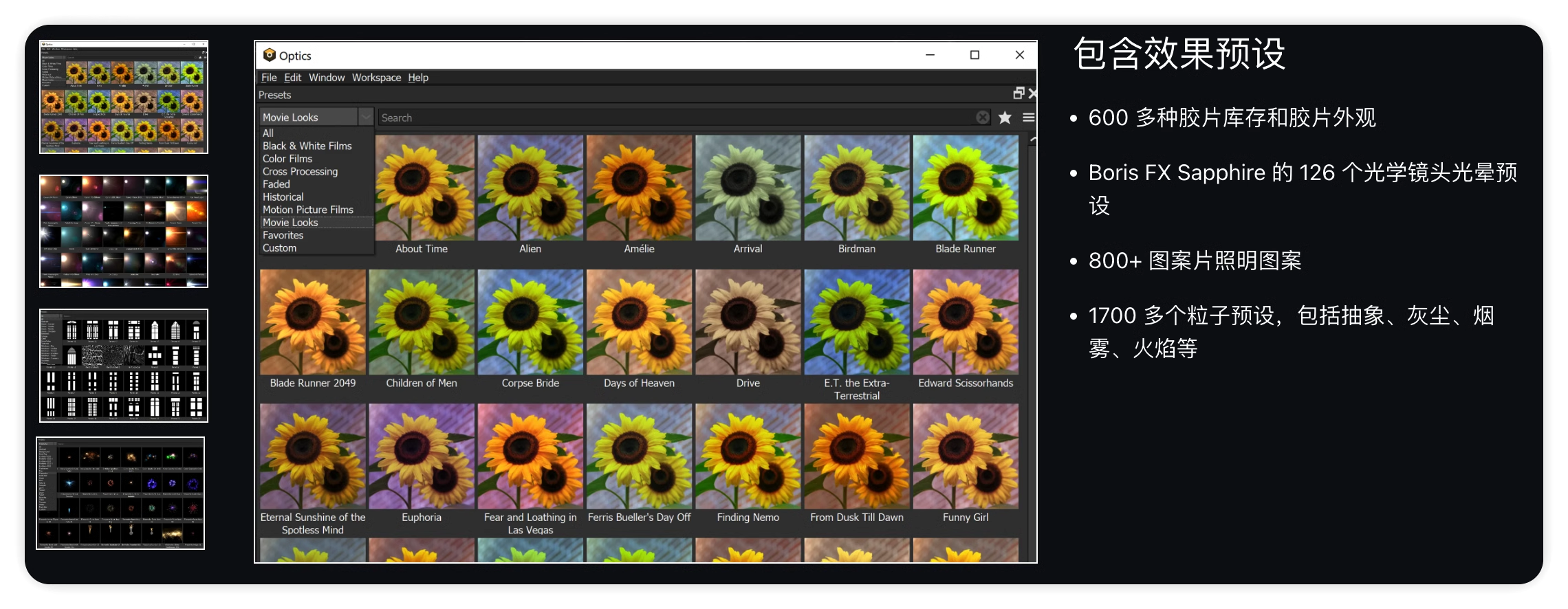Open the File menu
This screenshot has height=609, width=1568.
[x=269, y=78]
